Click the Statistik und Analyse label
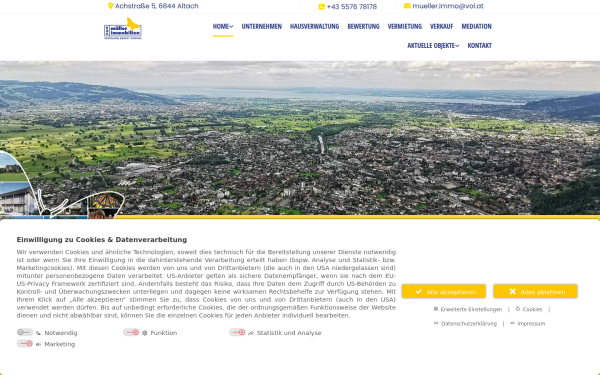The height and width of the screenshot is (375, 600). [x=289, y=333]
